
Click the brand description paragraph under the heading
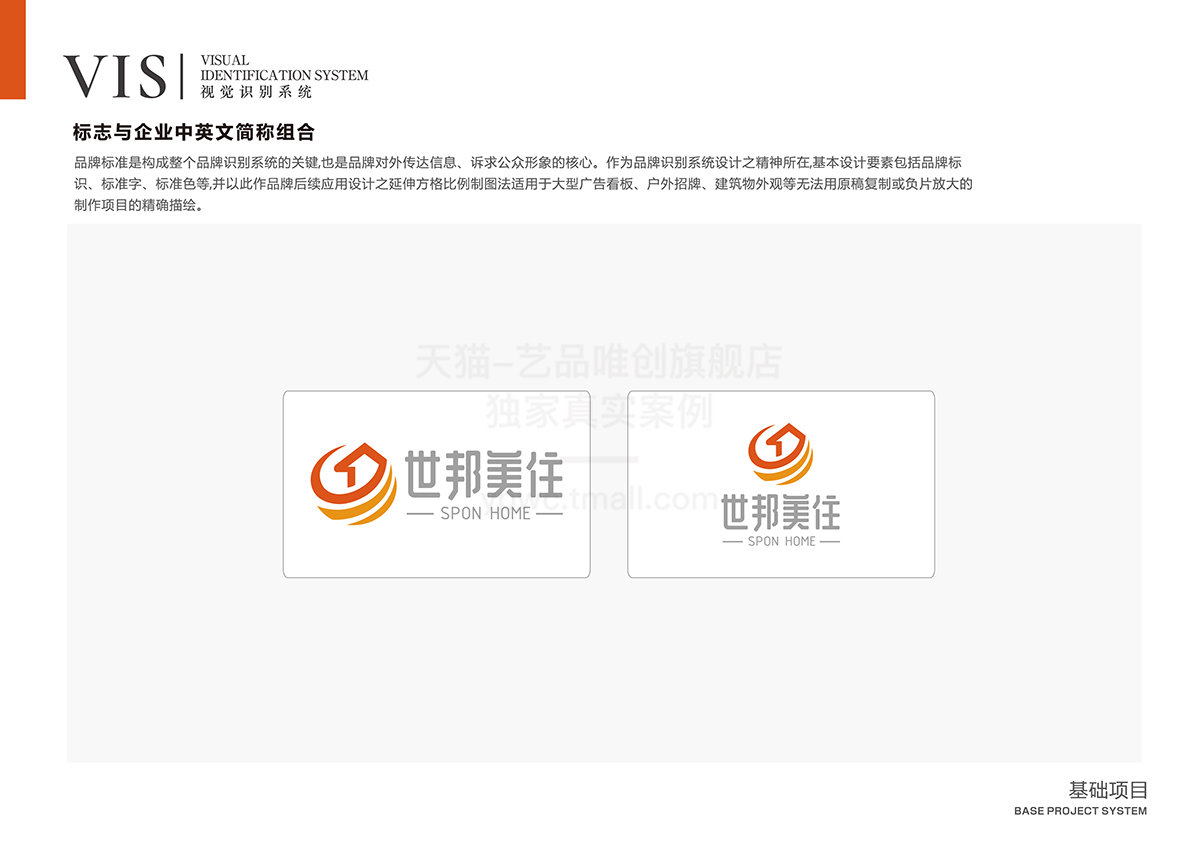point(520,184)
